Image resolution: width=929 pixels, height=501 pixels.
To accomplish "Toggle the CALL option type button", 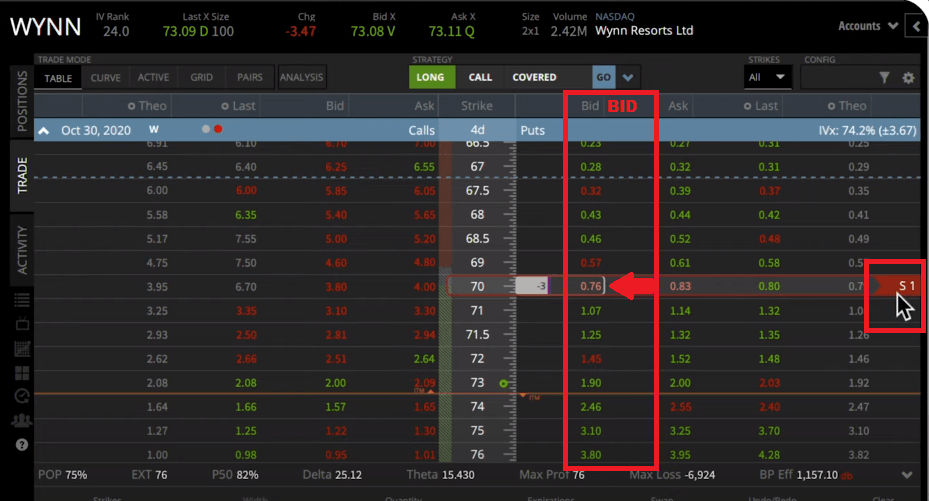I will [481, 77].
